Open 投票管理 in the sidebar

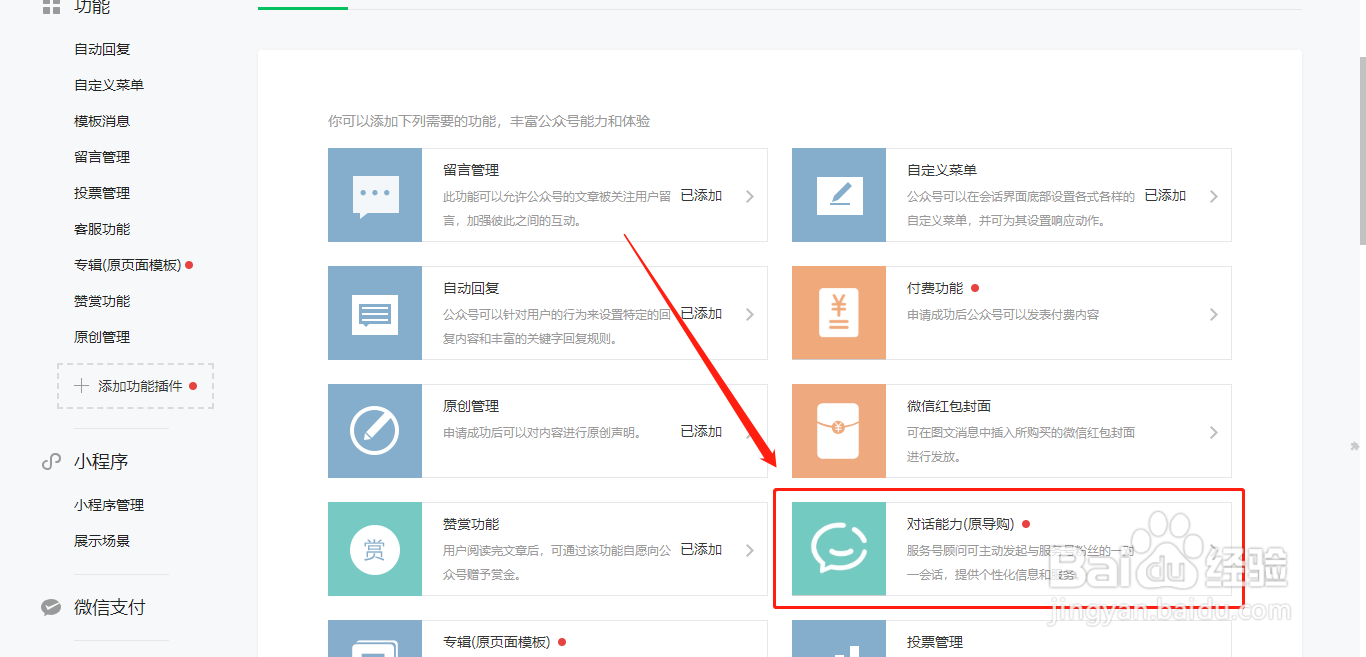point(102,193)
